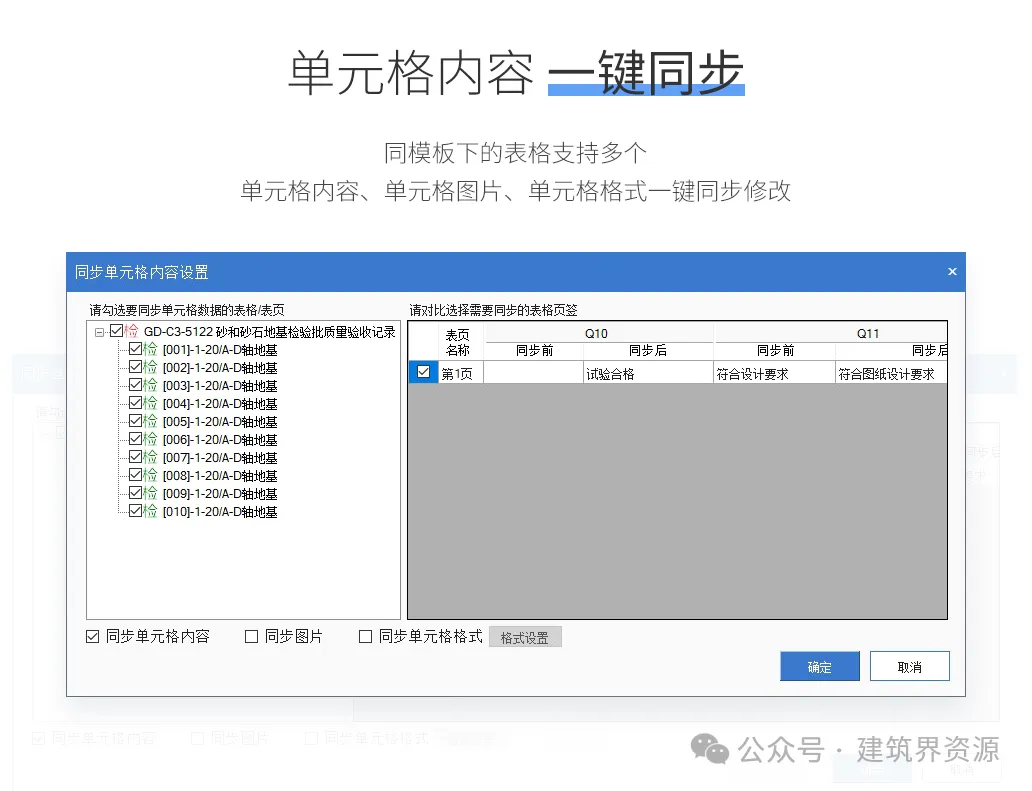Viewport: 1032px width, 791px height.
Task: Toggle the 第1页 row checkbox
Action: click(x=423, y=372)
